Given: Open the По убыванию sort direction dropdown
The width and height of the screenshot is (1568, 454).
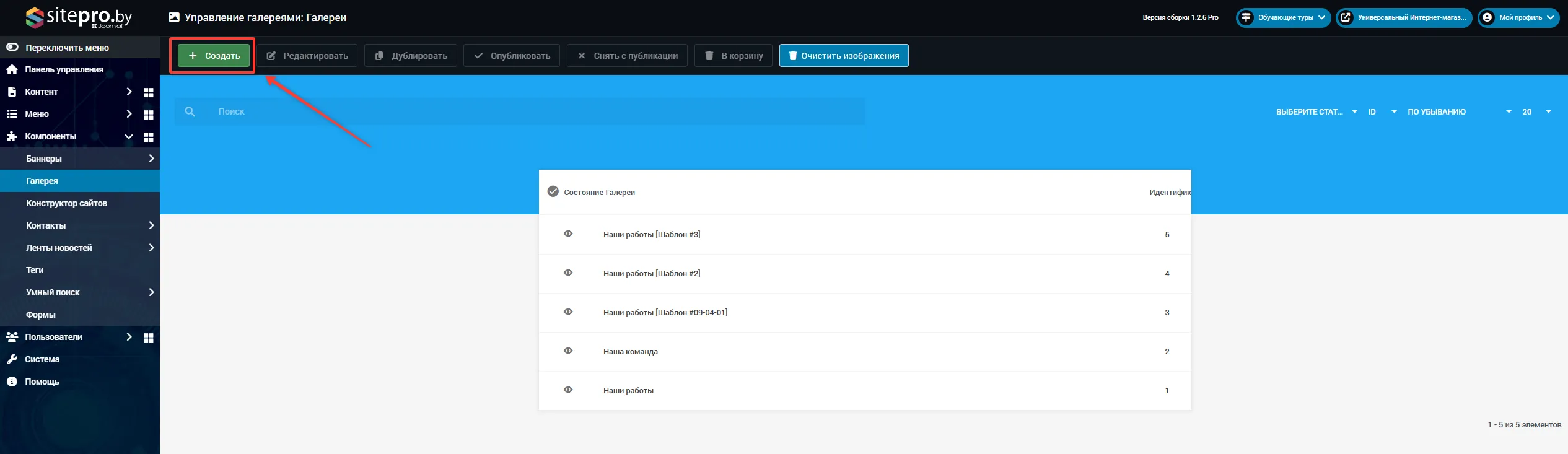Looking at the screenshot, I should tap(1458, 112).
